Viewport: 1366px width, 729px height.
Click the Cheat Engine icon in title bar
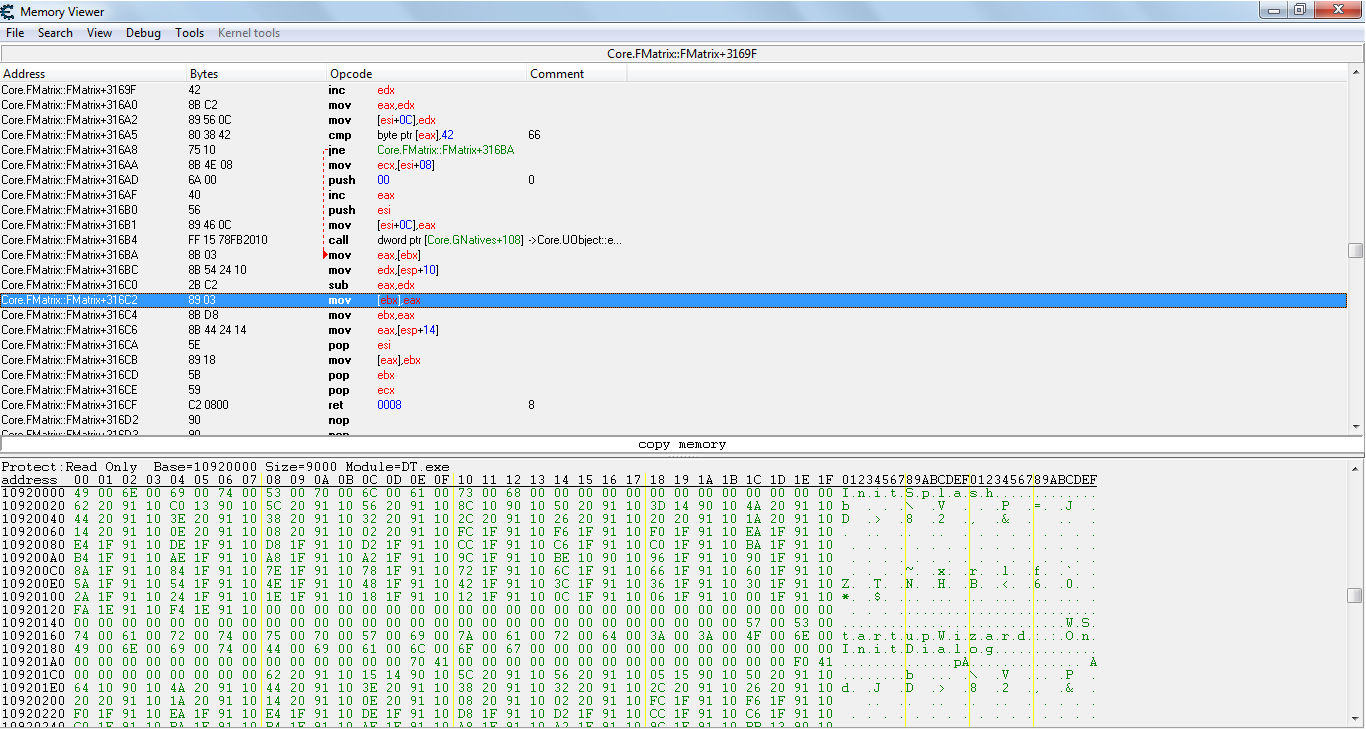(x=8, y=11)
